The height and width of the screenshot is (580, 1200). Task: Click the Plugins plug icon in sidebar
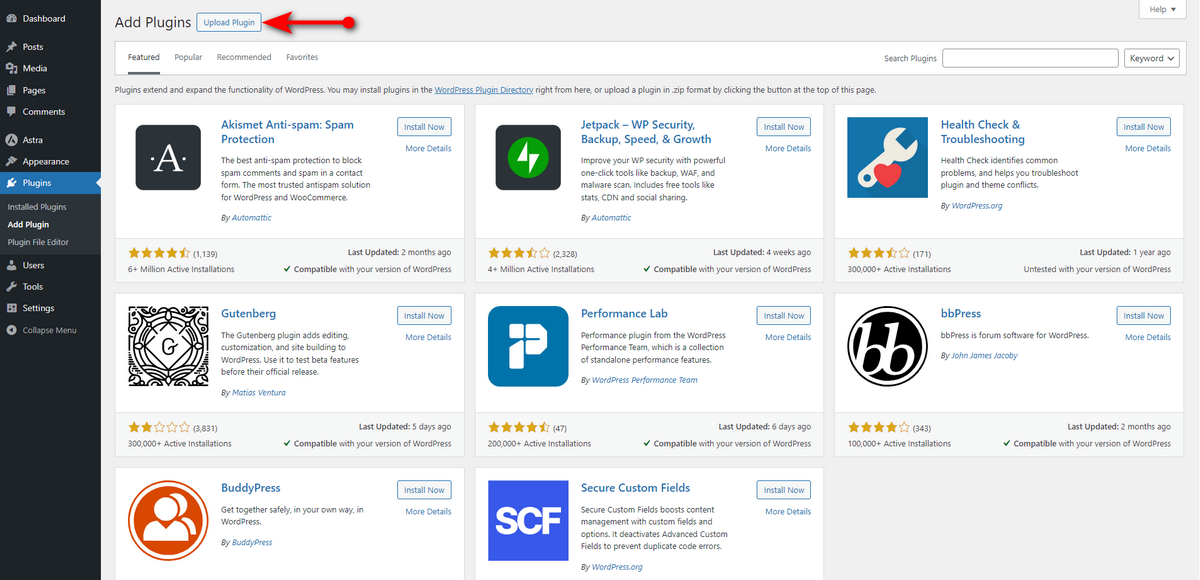pos(11,183)
